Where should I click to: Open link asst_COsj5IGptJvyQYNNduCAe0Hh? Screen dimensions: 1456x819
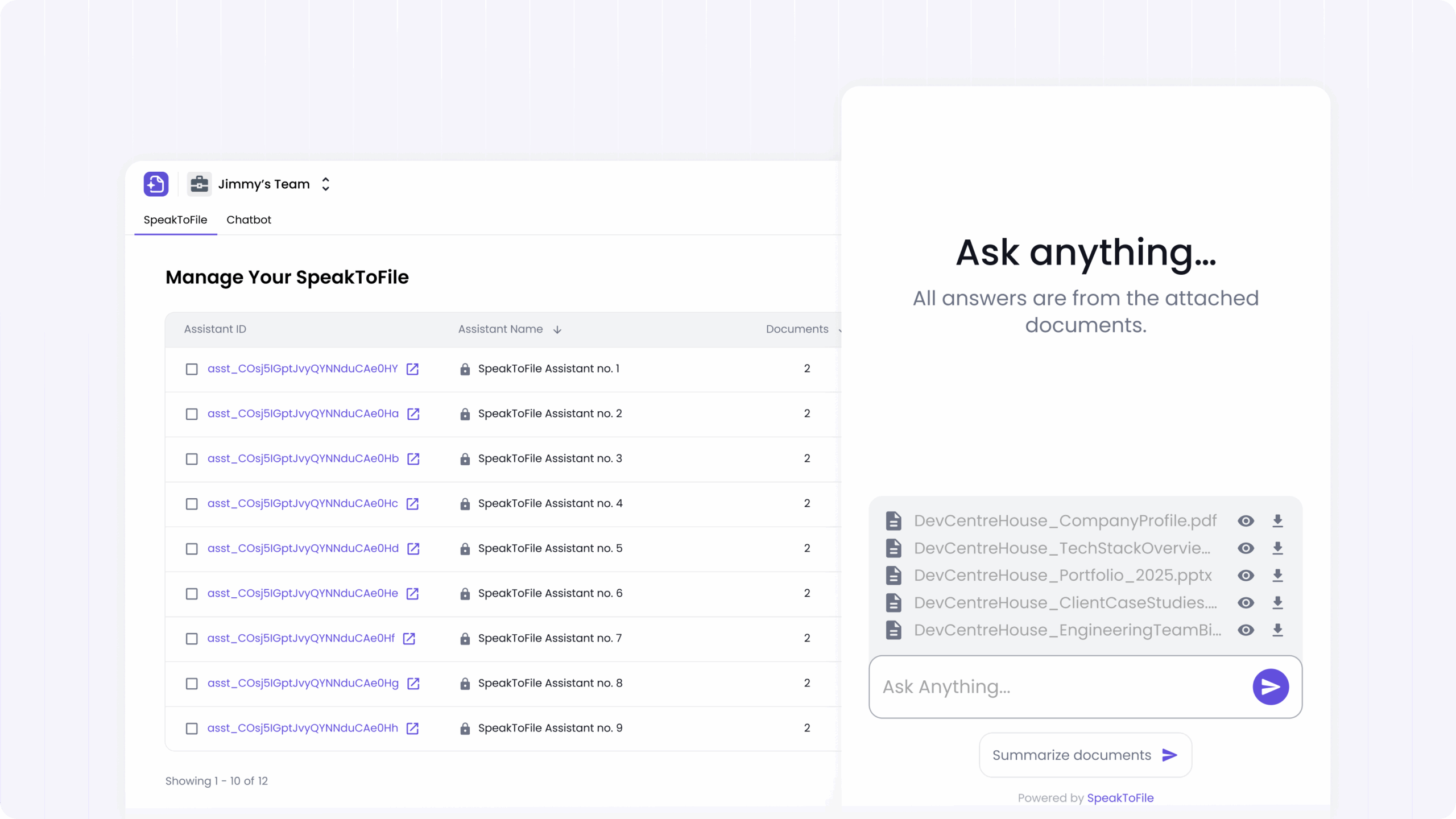[303, 729]
